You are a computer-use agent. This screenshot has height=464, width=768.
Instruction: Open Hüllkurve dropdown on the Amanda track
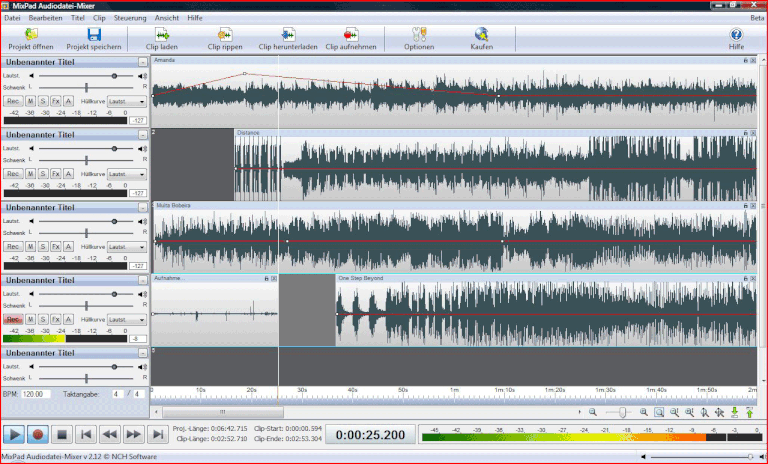coord(127,101)
